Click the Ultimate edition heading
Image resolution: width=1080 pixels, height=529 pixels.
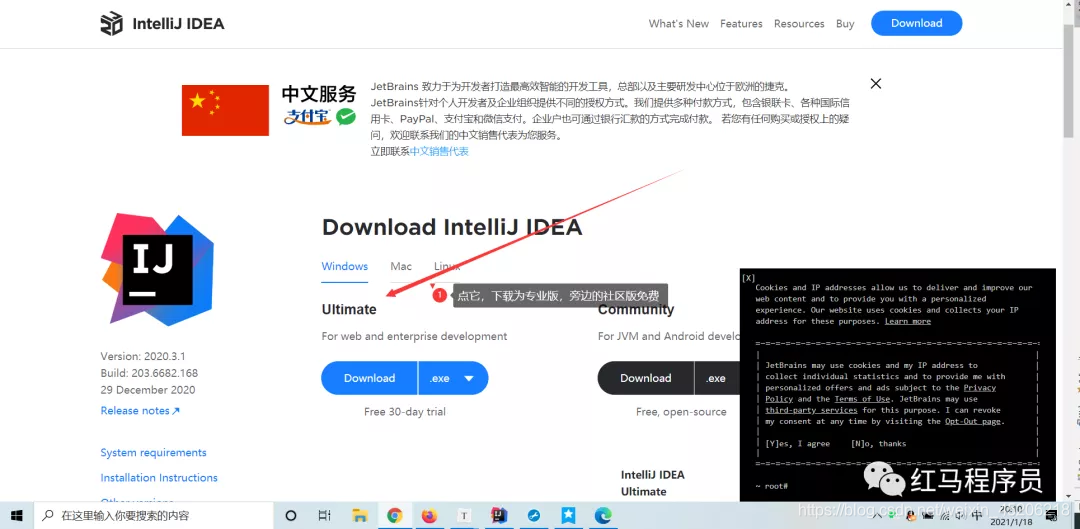(x=349, y=309)
